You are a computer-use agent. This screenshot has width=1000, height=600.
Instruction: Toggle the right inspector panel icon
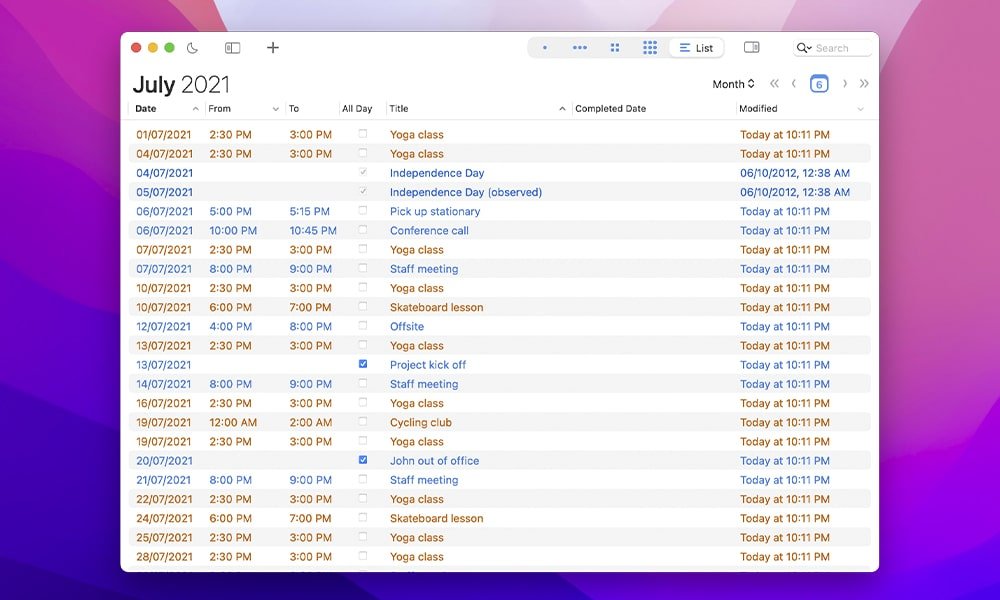(x=752, y=48)
